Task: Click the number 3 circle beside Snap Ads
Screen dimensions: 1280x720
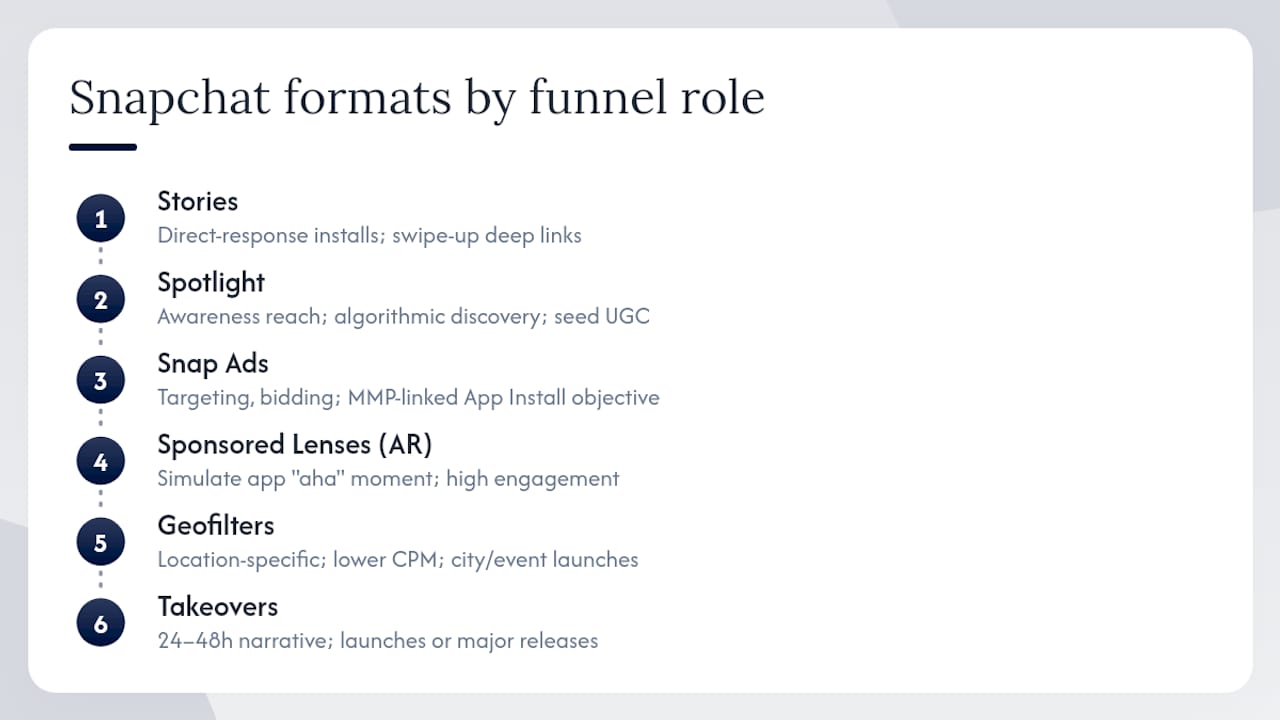Action: pos(101,381)
